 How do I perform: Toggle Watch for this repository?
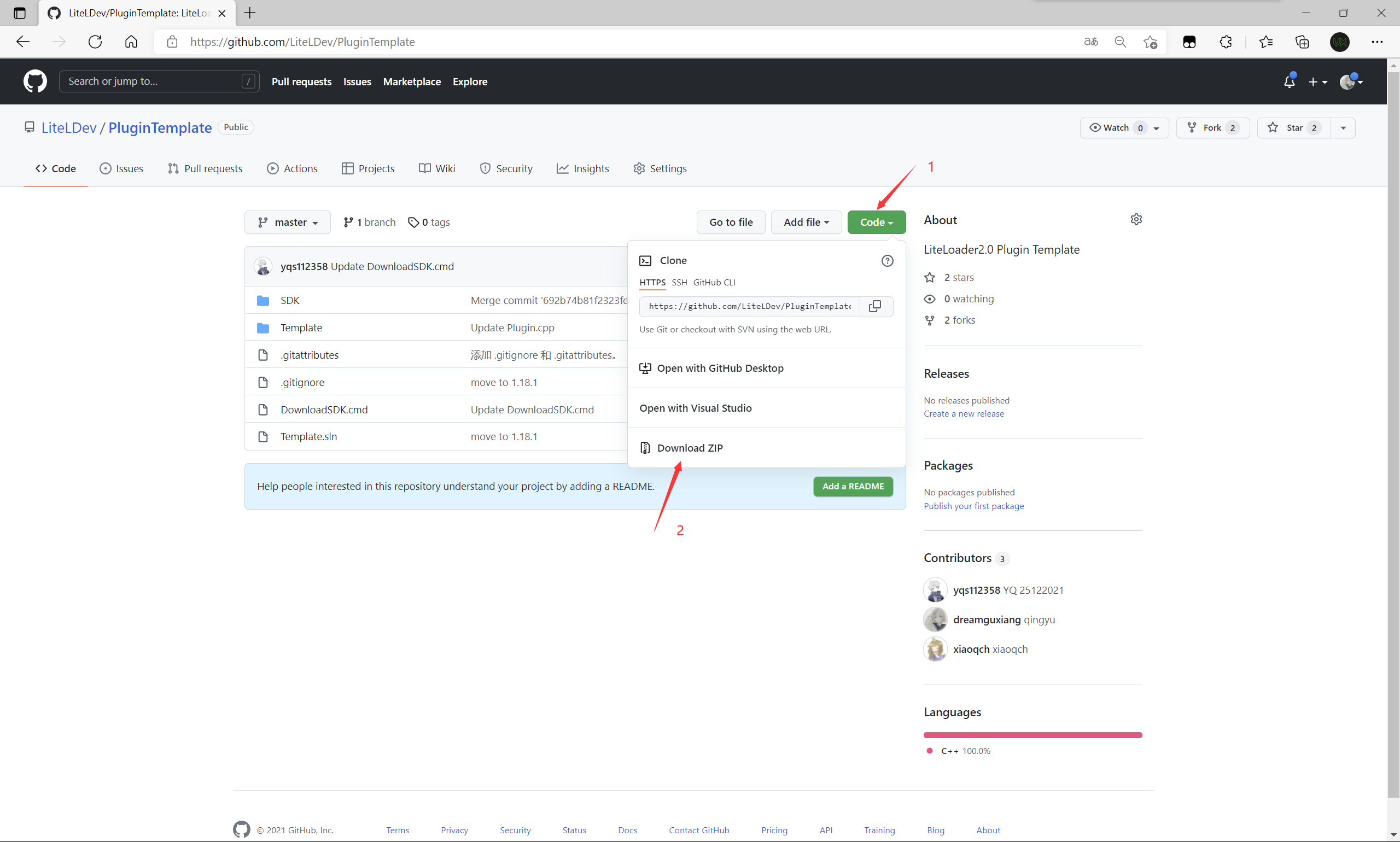coord(1124,127)
